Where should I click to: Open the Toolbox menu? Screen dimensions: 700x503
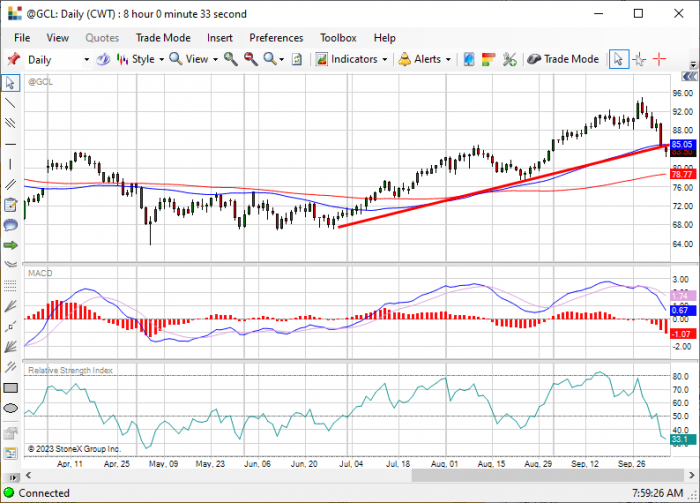point(338,38)
